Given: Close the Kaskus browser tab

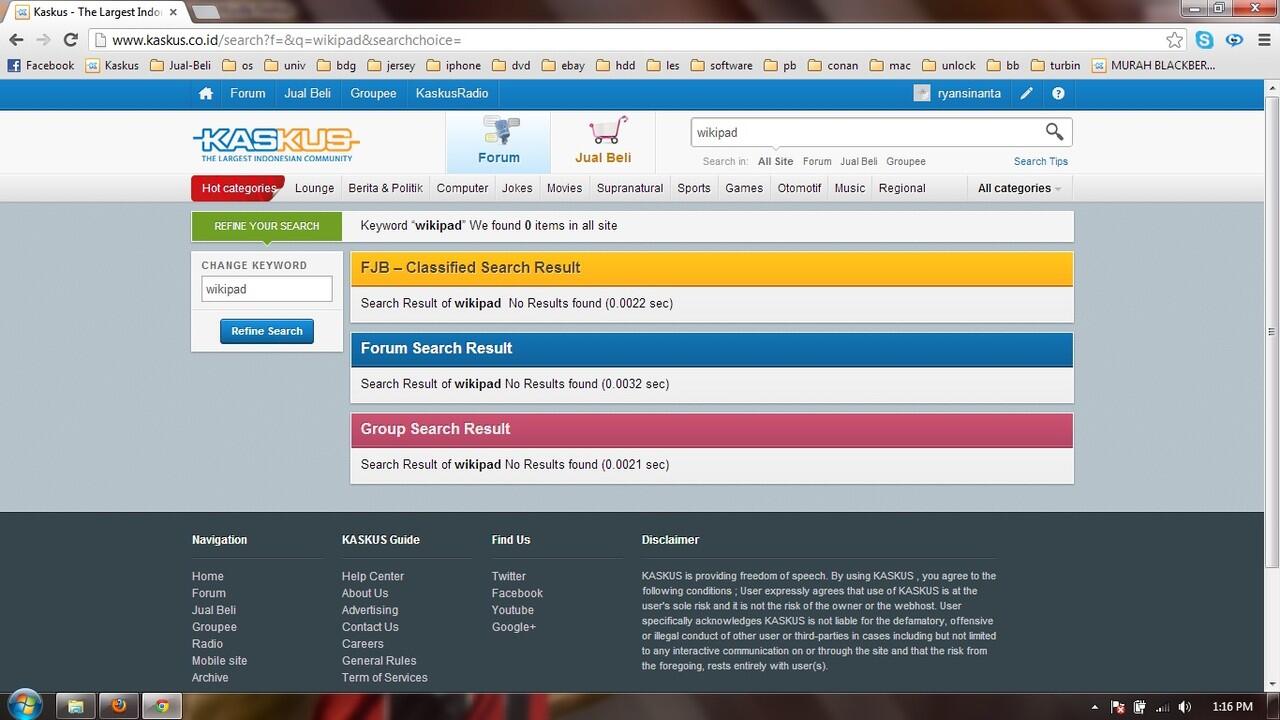Looking at the screenshot, I should pyautogui.click(x=173, y=13).
